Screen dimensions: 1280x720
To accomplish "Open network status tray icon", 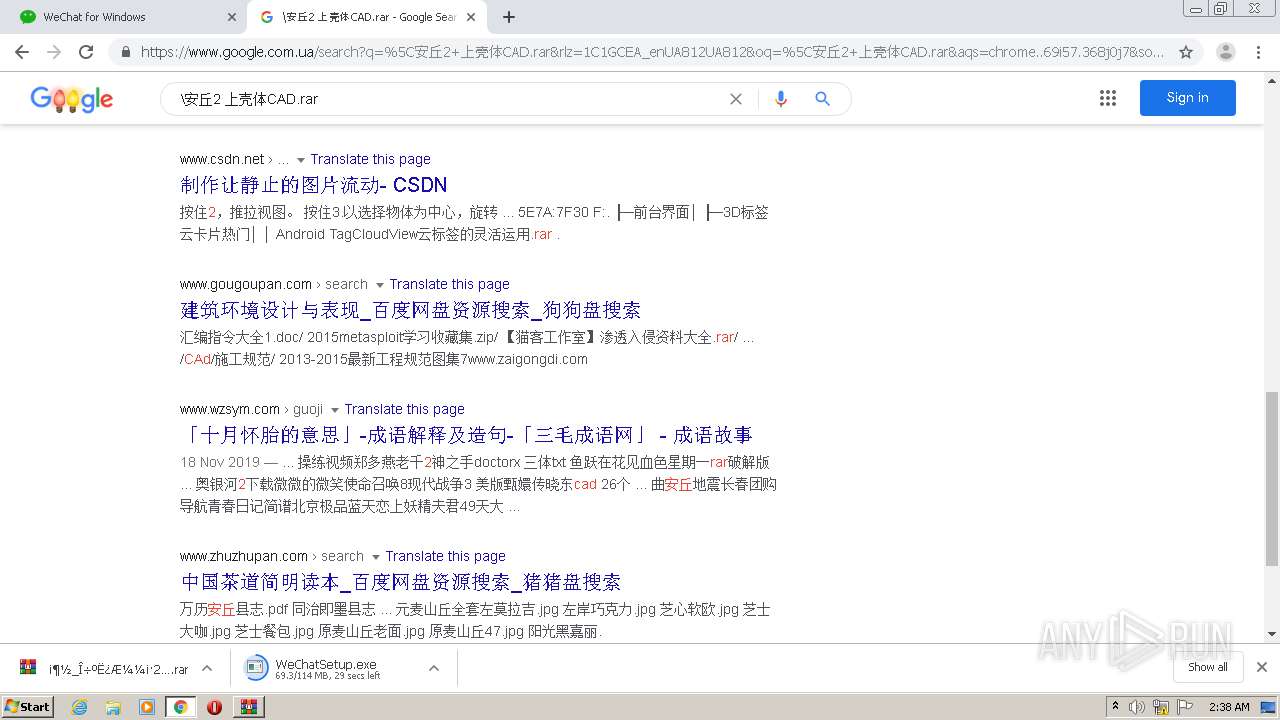I will (1161, 707).
